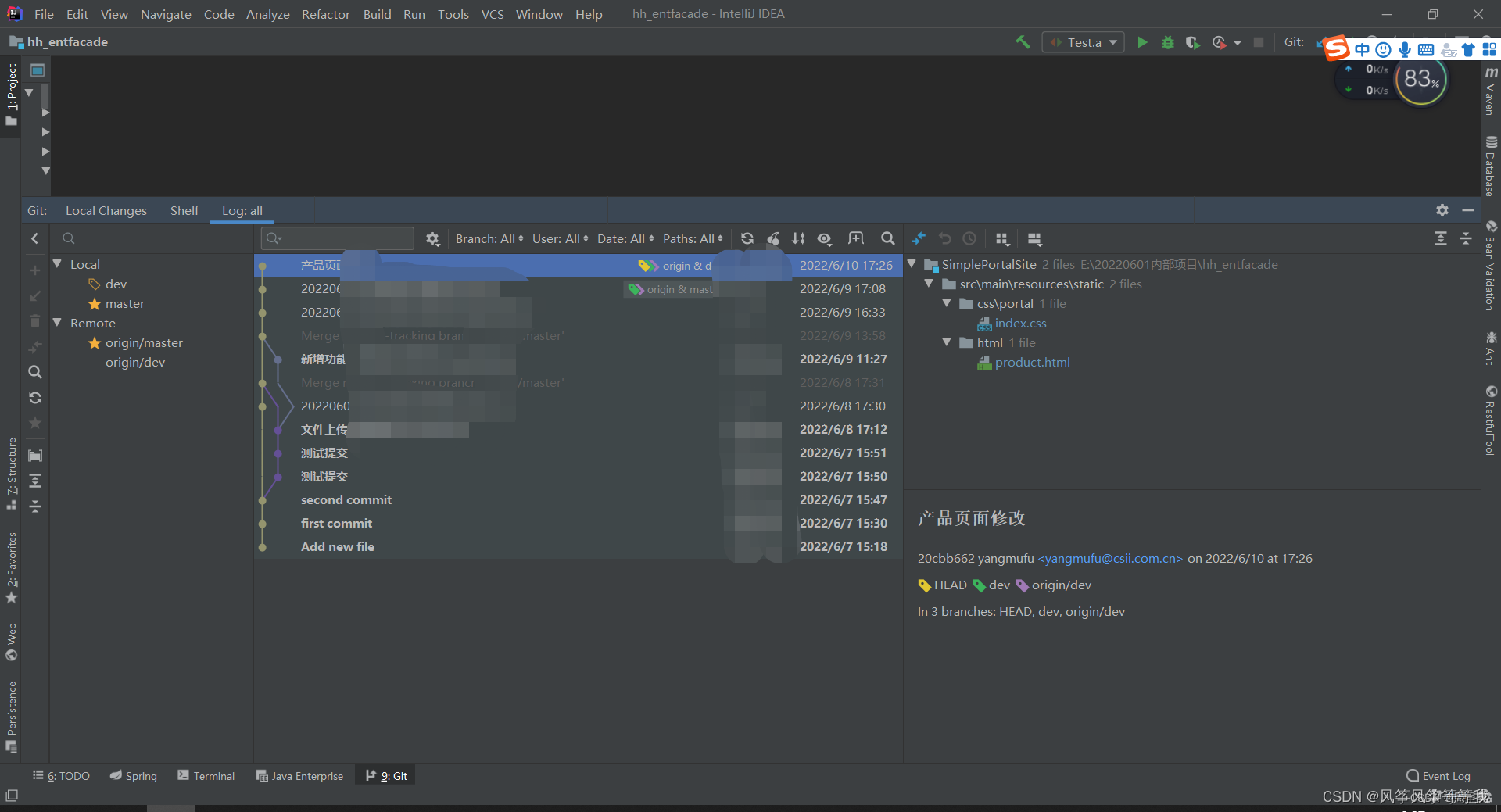Run Test.a with the green play icon

tap(1142, 42)
